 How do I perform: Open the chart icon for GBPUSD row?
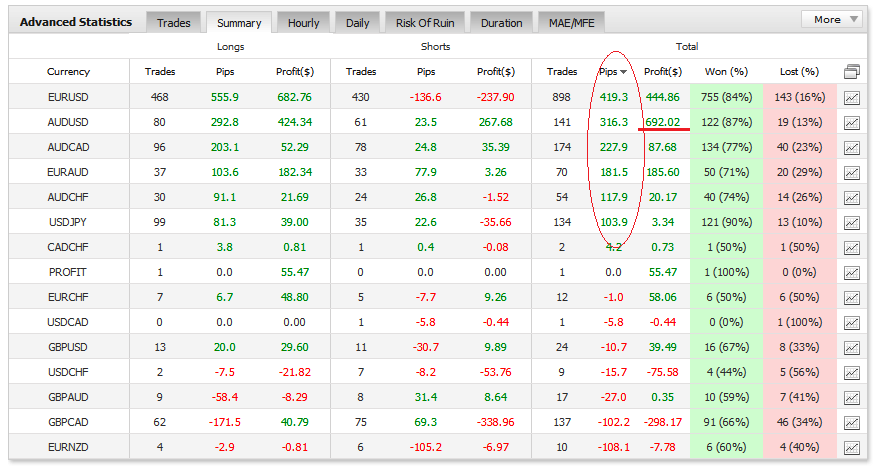(x=852, y=348)
